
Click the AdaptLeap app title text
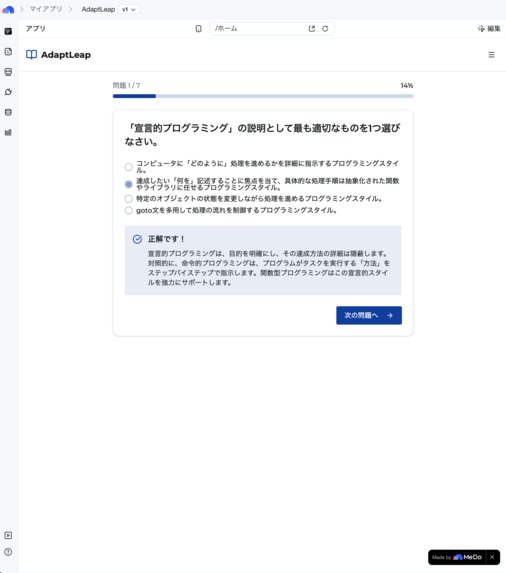point(66,55)
